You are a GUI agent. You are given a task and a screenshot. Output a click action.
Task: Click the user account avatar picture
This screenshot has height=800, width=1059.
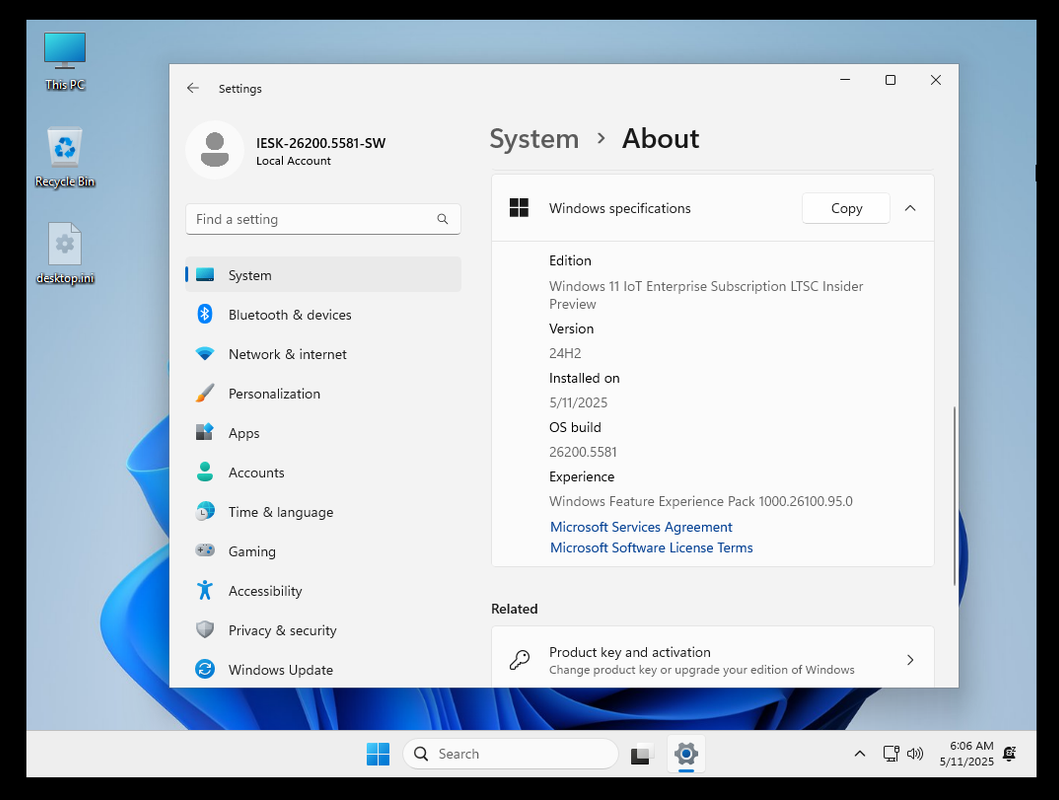215,150
